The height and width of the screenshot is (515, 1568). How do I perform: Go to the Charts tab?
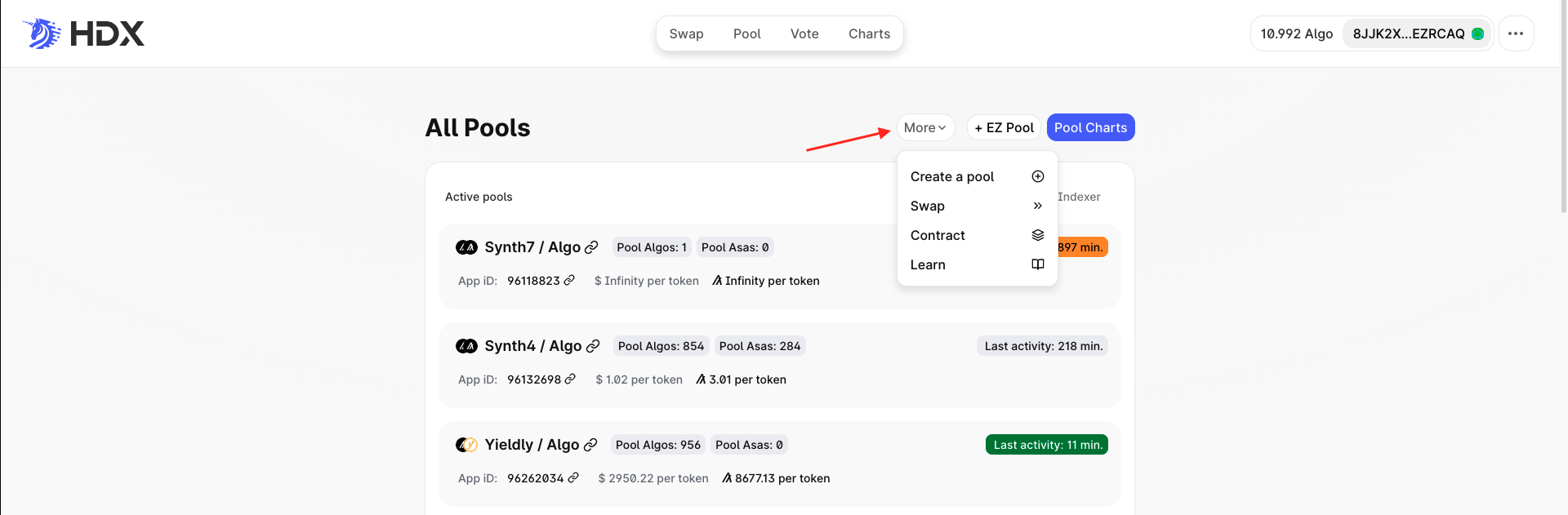click(869, 33)
